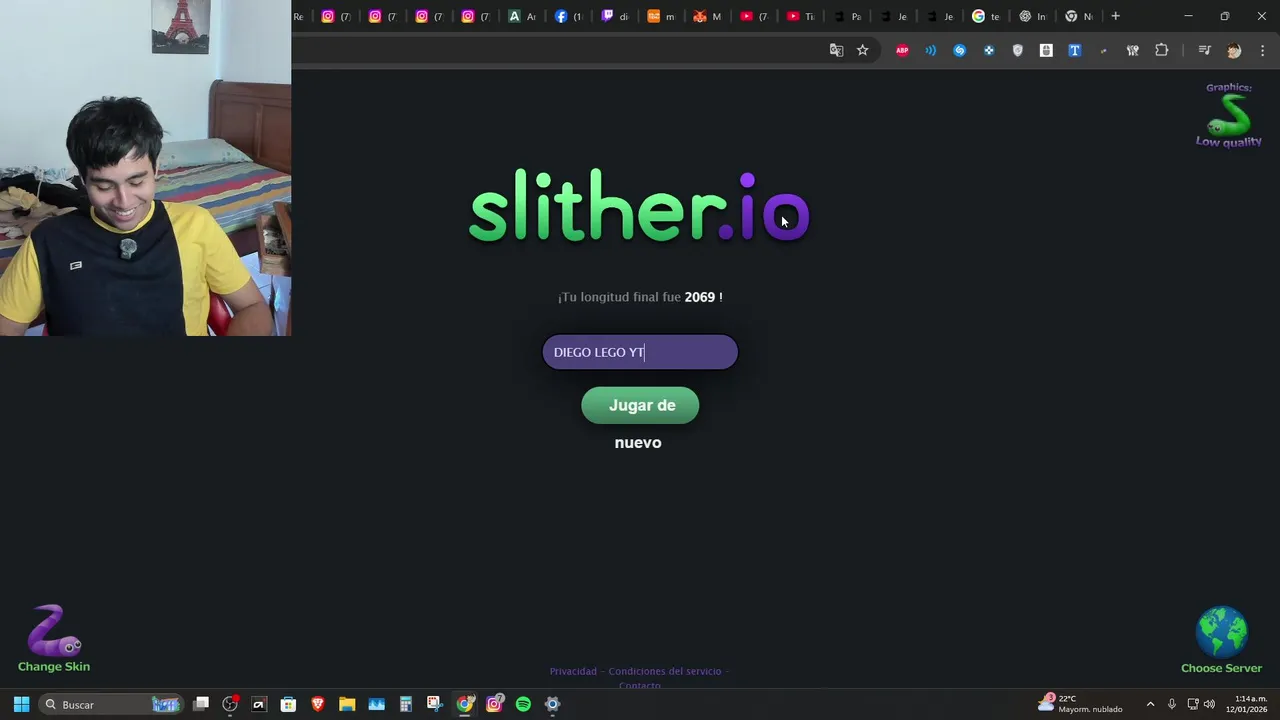Open the Condiciones del servicio link

pyautogui.click(x=664, y=671)
